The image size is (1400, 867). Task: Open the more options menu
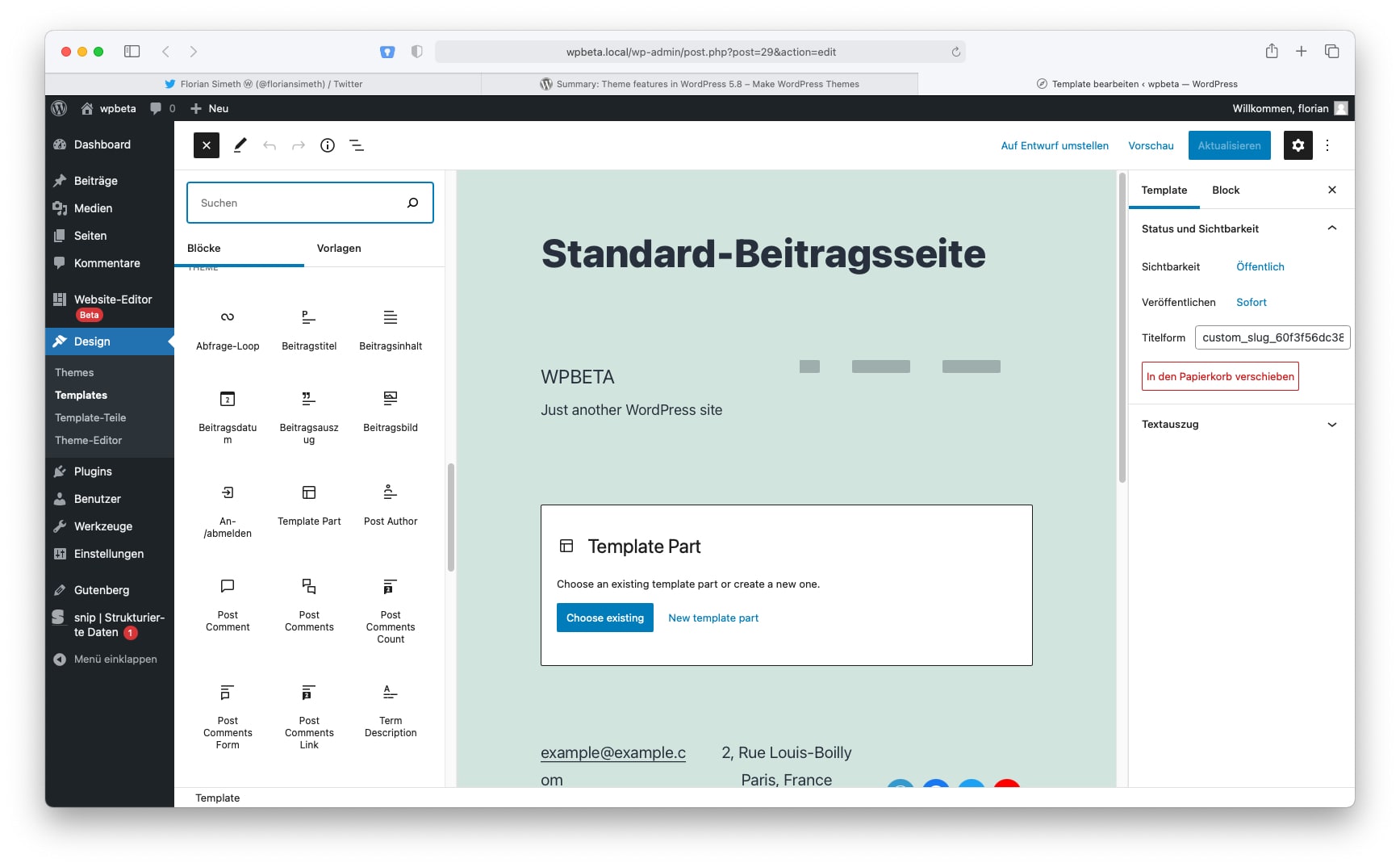coord(1327,145)
